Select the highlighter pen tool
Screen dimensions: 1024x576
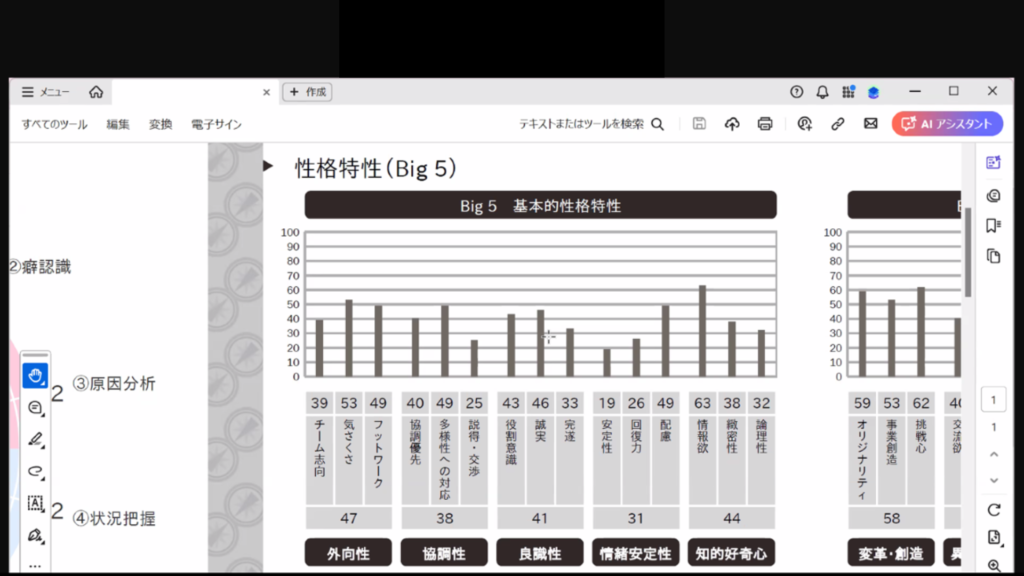coord(35,439)
